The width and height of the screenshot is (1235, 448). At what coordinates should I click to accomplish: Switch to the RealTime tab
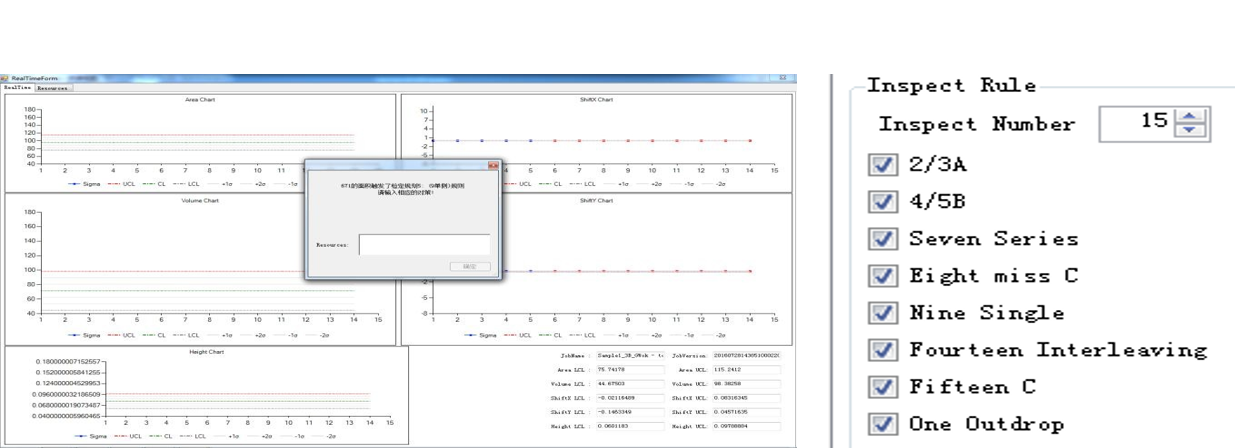(17, 88)
